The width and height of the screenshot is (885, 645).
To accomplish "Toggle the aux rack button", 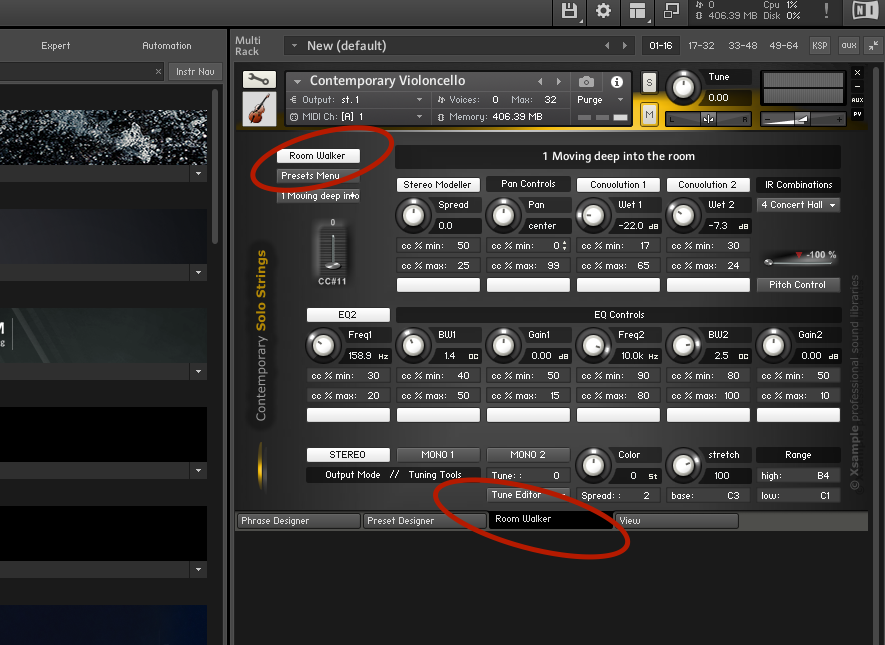I will pyautogui.click(x=849, y=46).
